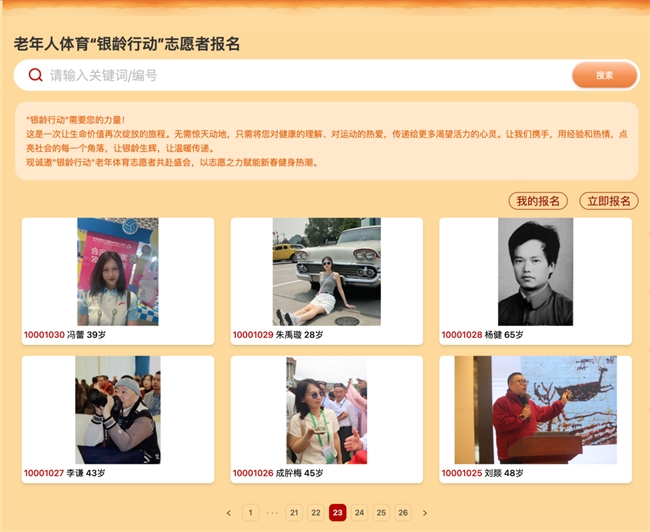Navigate to page 26
Image resolution: width=650 pixels, height=532 pixels.
pyautogui.click(x=403, y=513)
